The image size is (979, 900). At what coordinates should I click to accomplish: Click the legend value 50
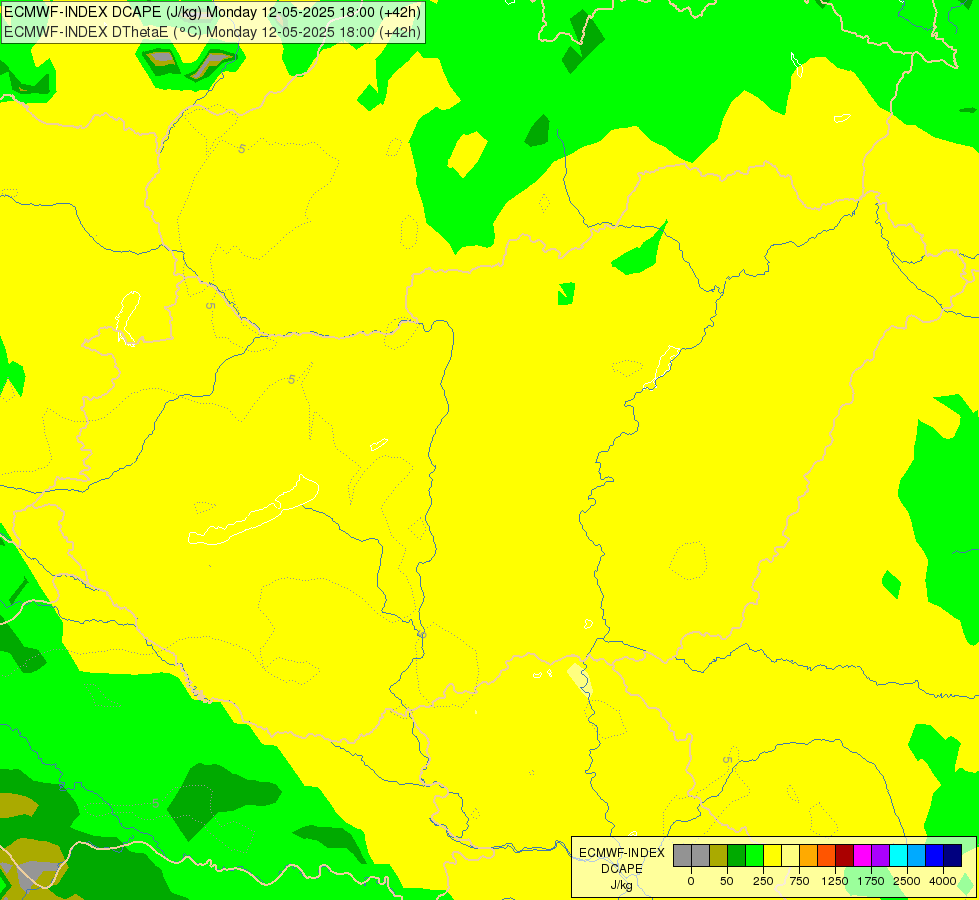click(x=727, y=881)
